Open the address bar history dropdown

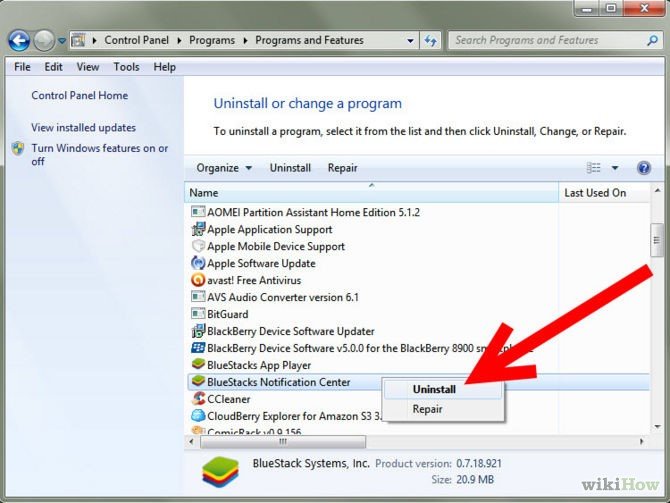pyautogui.click(x=410, y=41)
